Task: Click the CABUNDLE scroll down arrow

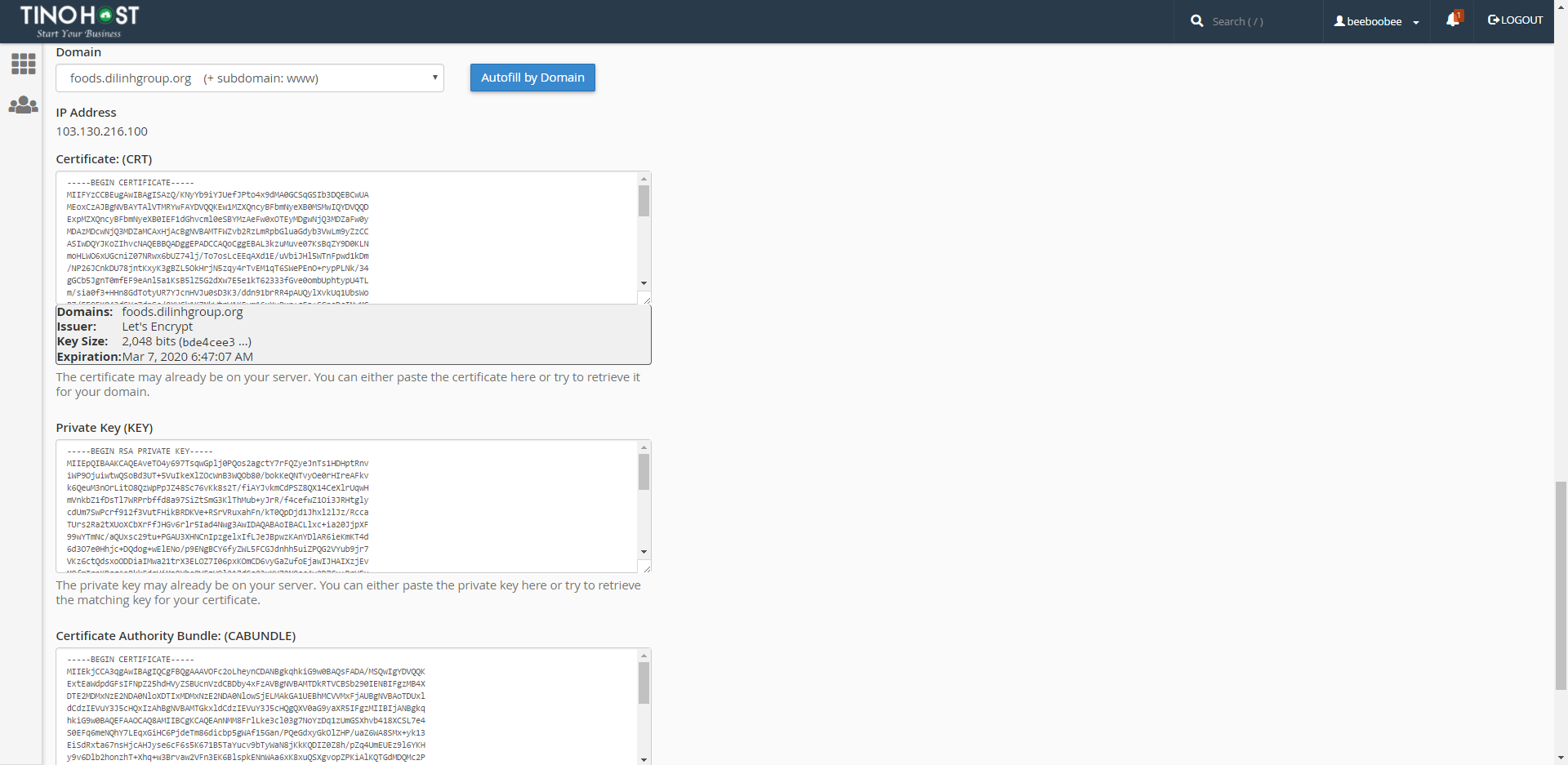Action: (x=644, y=759)
